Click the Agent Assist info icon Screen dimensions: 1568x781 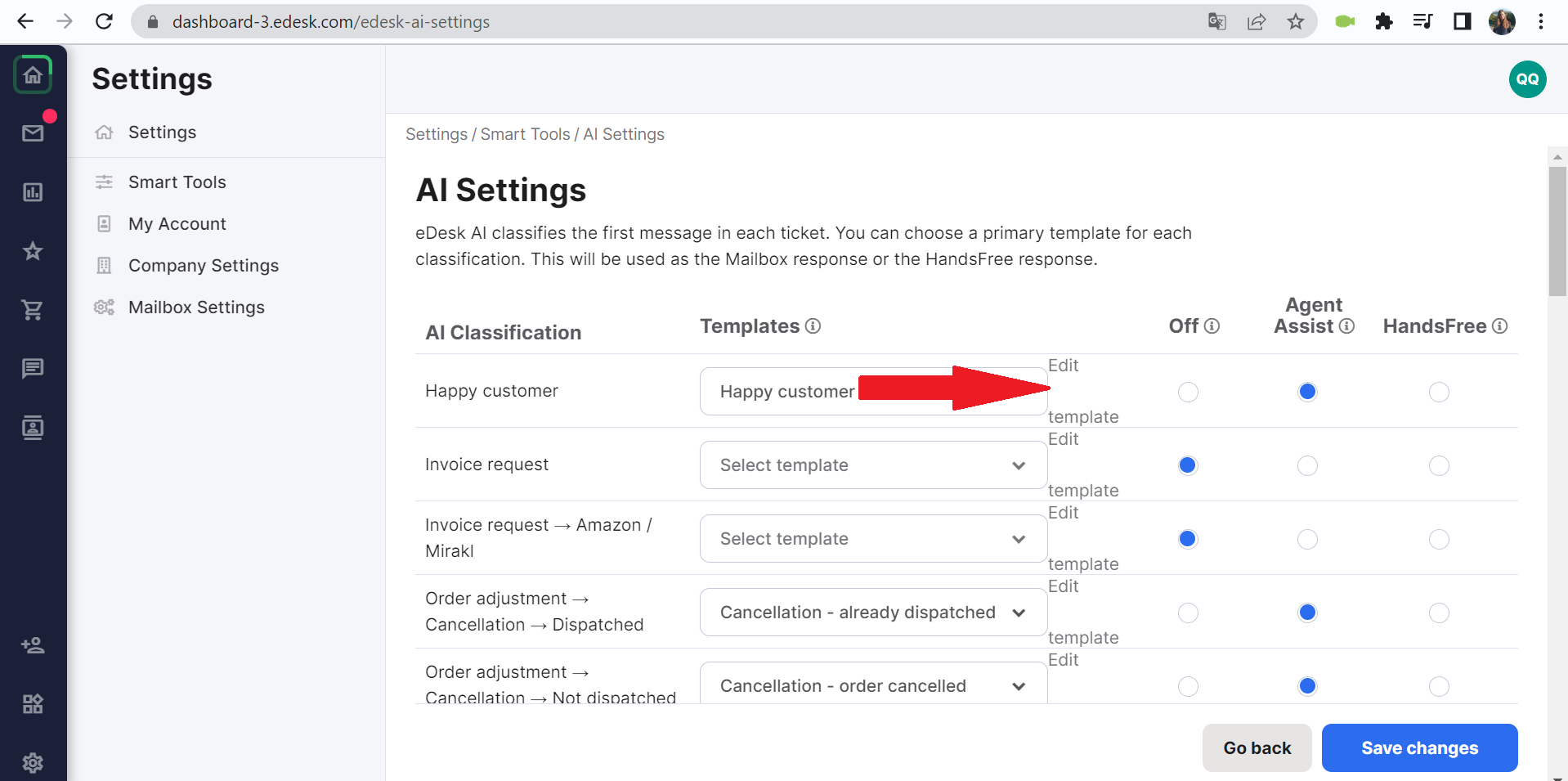click(1346, 326)
